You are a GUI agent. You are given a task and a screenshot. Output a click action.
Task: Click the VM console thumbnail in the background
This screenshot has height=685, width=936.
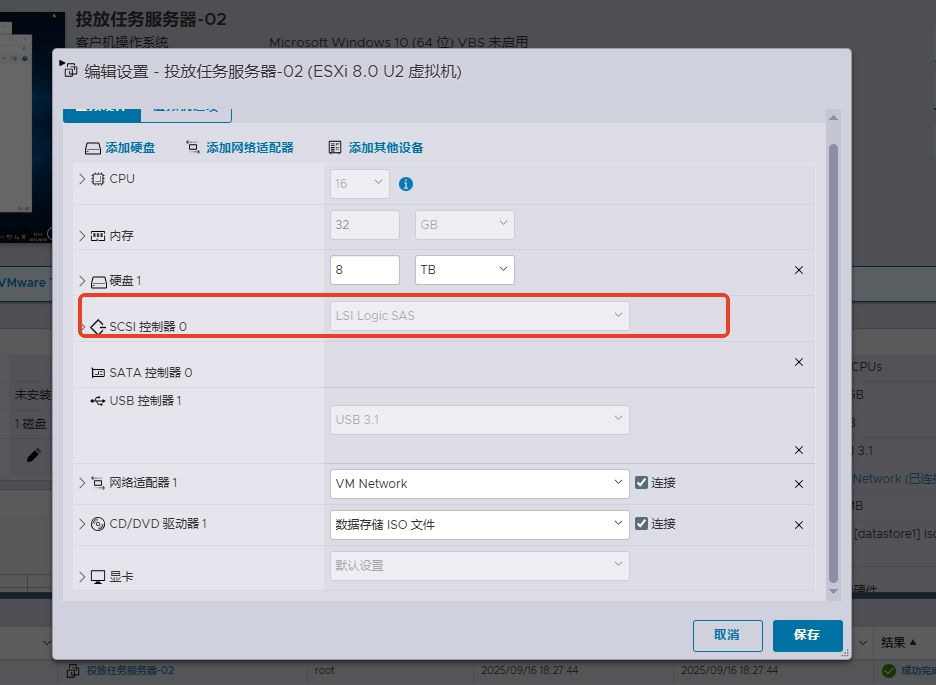pos(32,126)
